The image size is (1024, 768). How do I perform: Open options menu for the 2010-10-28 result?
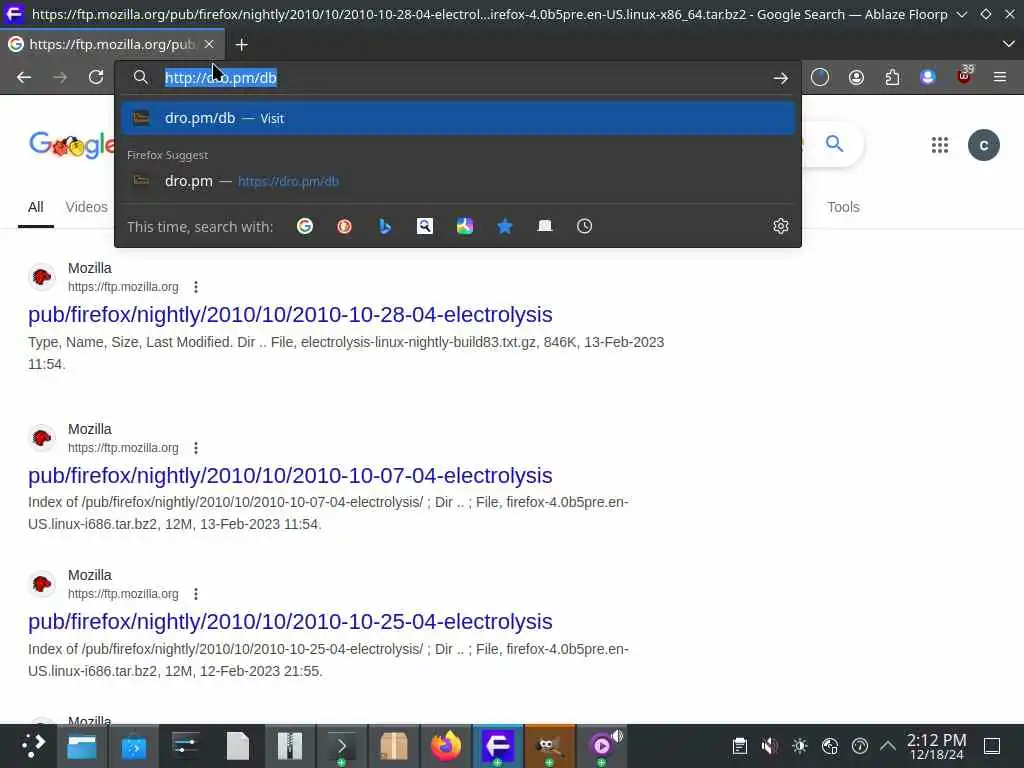click(x=196, y=287)
